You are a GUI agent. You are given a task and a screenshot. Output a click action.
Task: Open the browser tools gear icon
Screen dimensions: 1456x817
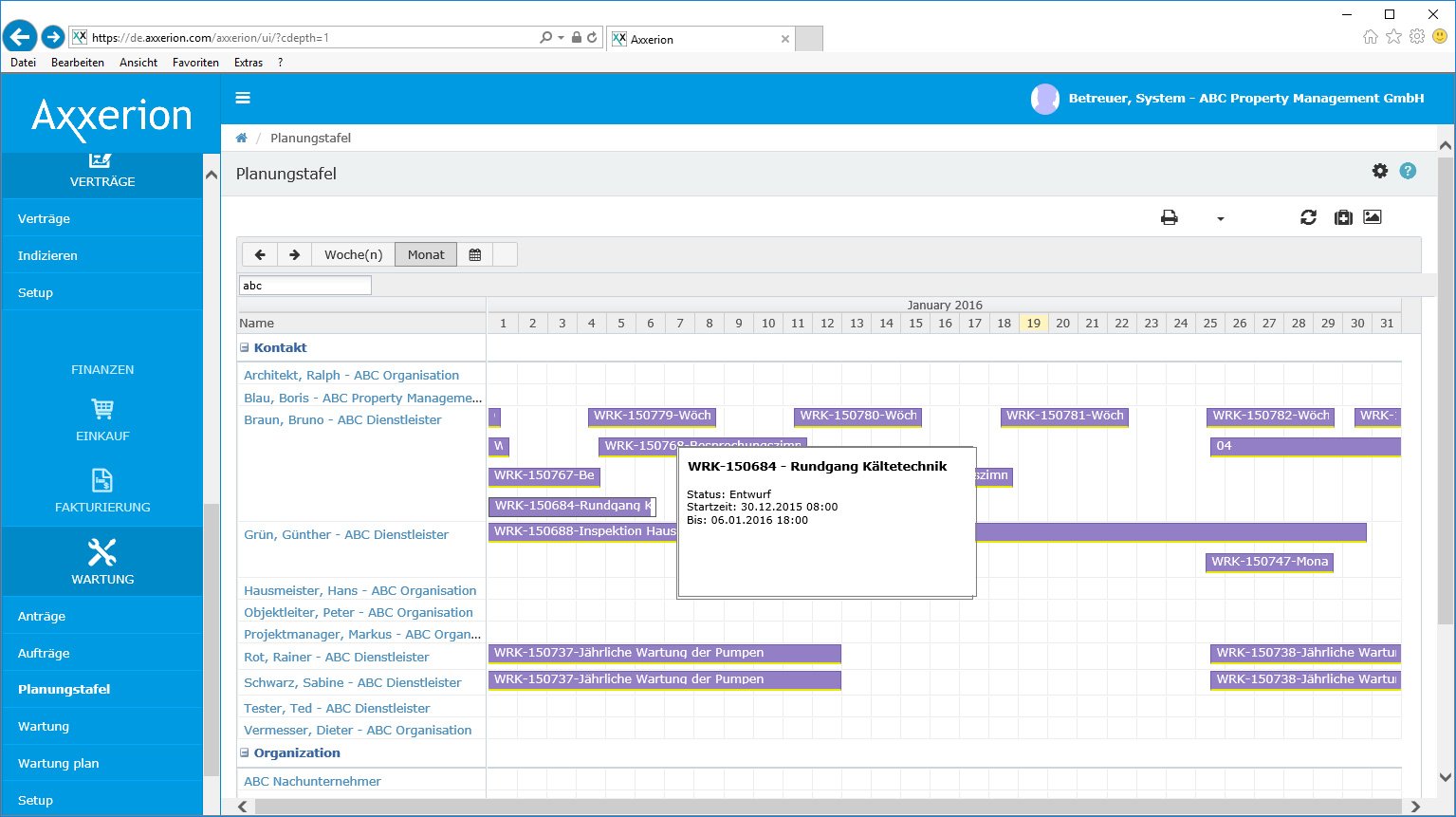tap(1417, 37)
